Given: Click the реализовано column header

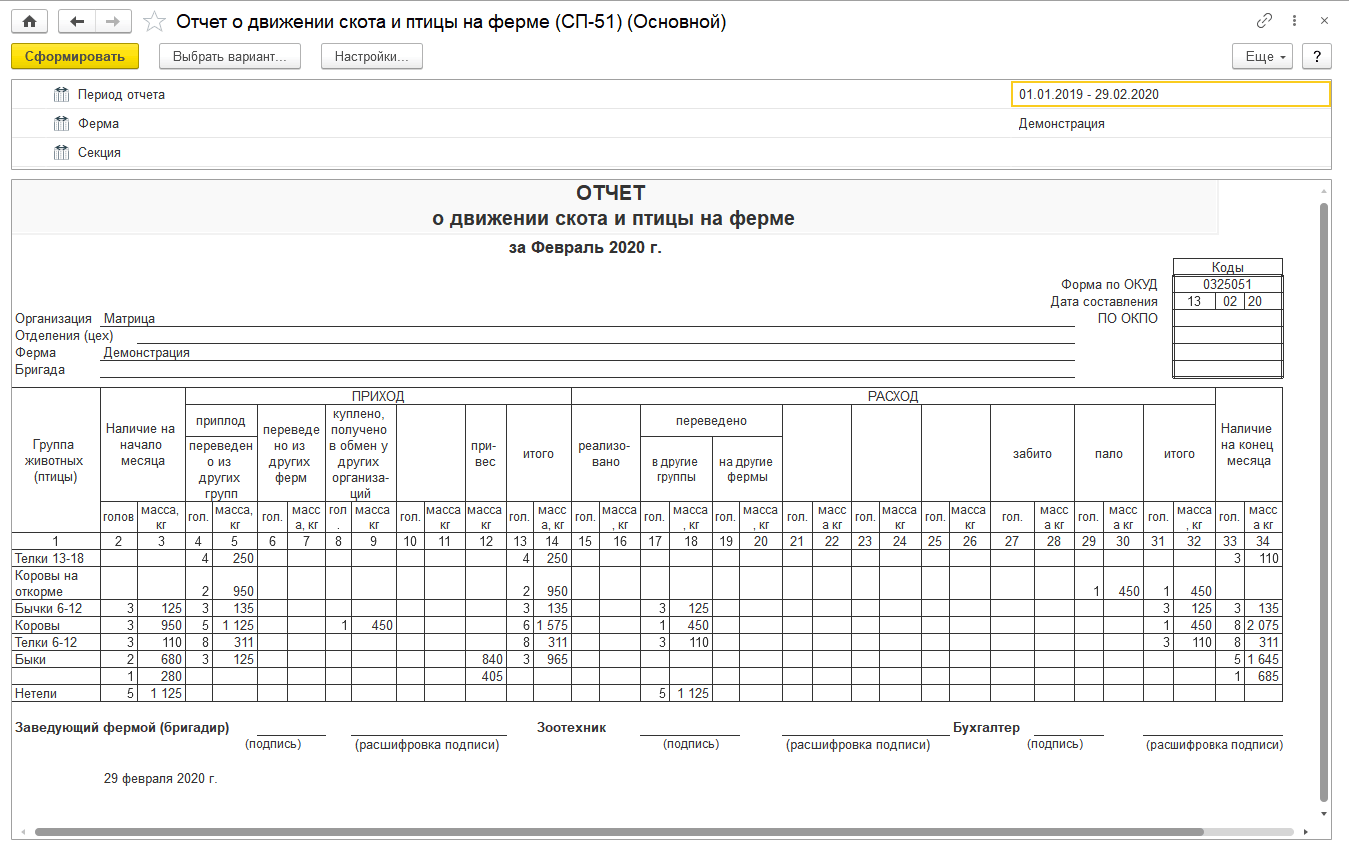Looking at the screenshot, I should (x=605, y=453).
